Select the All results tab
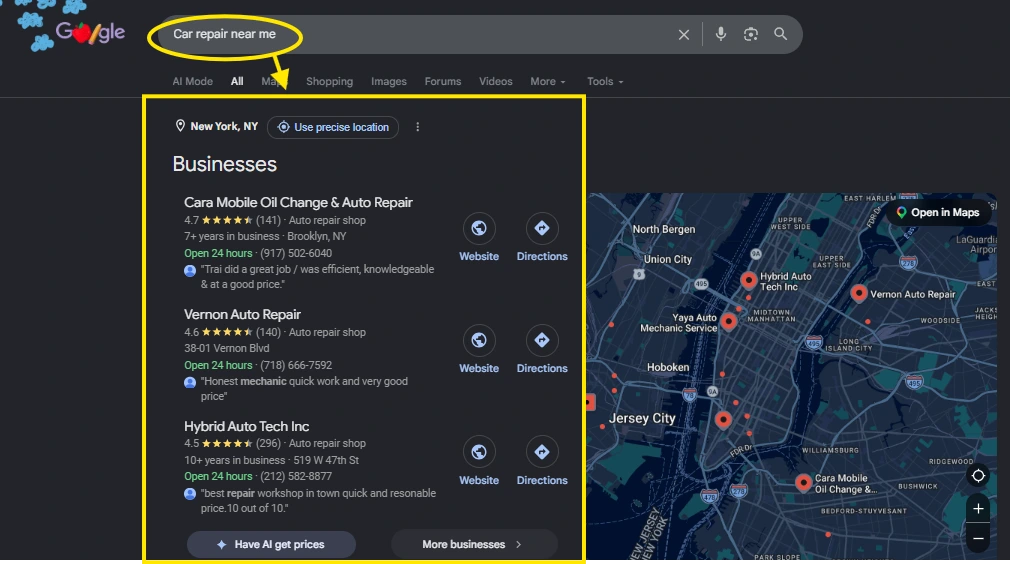Image resolution: width=1010 pixels, height=564 pixels. tap(237, 81)
